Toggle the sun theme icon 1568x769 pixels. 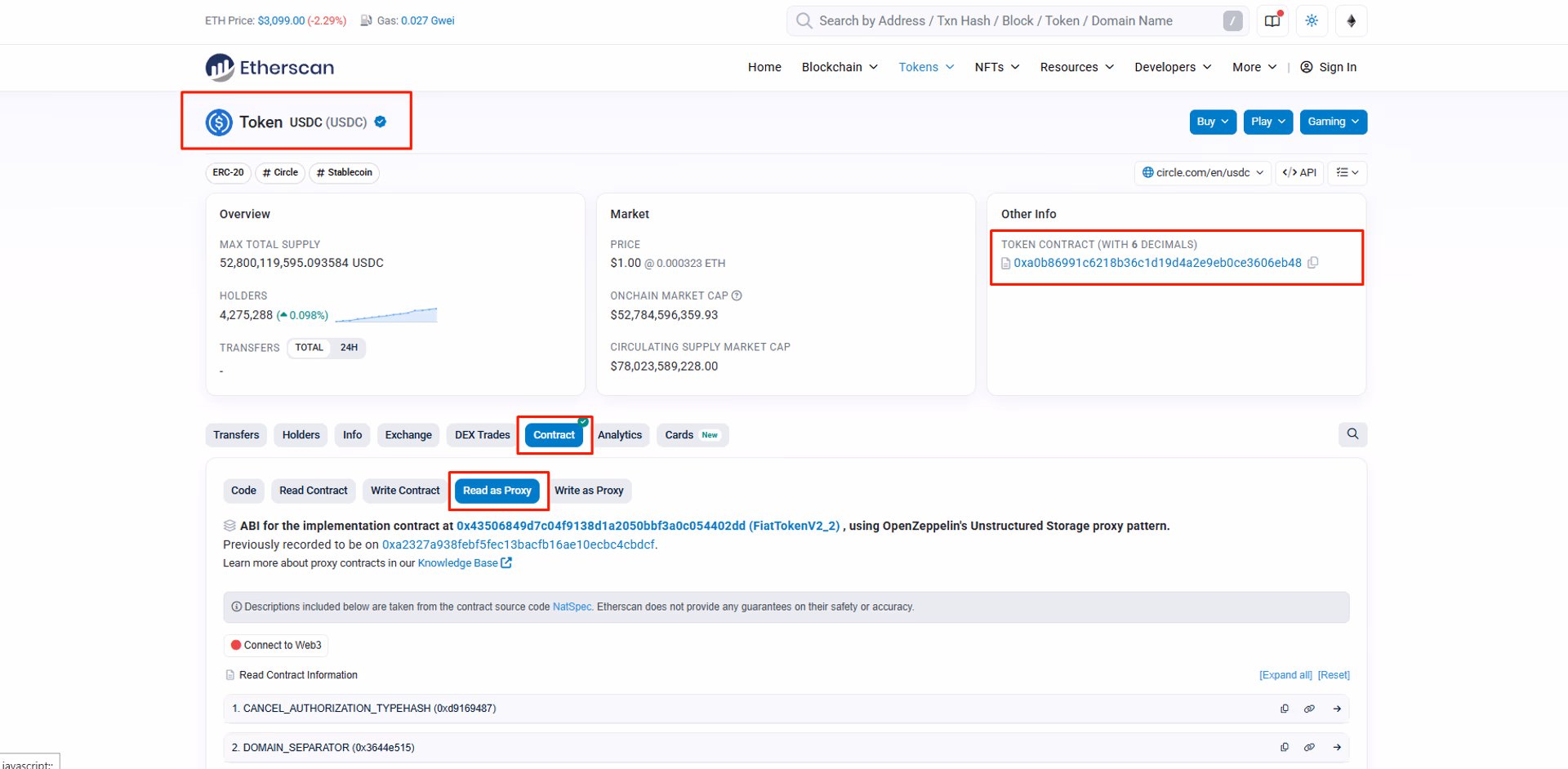click(x=1312, y=21)
